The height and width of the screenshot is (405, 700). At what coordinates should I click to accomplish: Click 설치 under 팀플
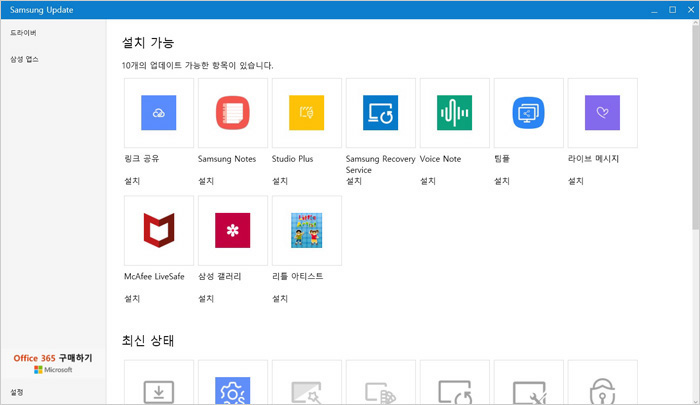coord(502,181)
